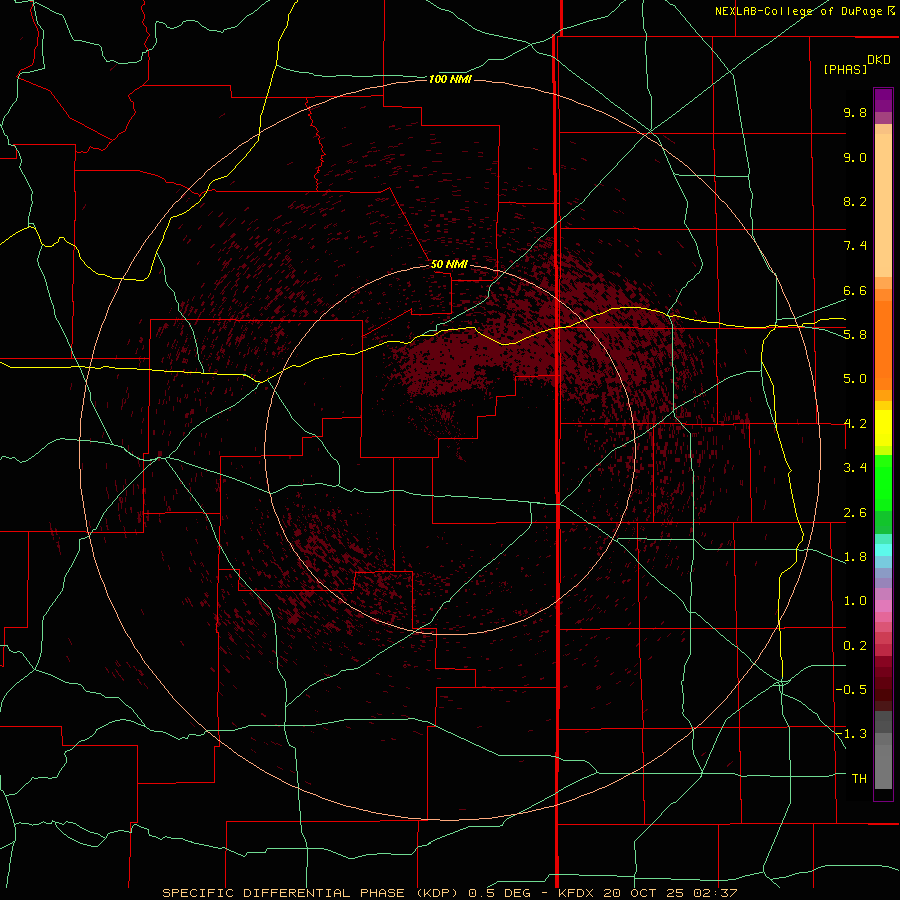
Task: Click the KFDX 20 OCT 25 02:37 timestamp
Action: (647, 893)
